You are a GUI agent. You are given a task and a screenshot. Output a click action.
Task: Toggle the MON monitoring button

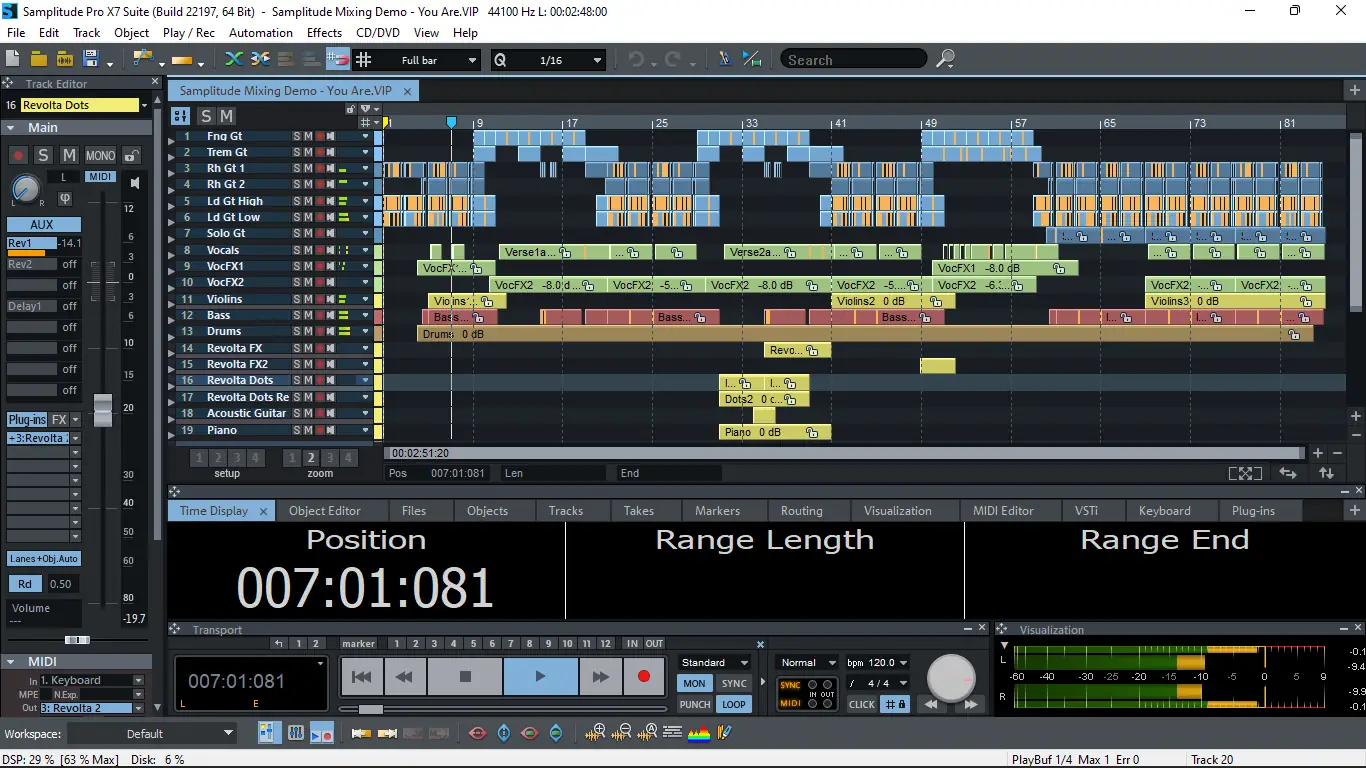[x=695, y=684]
